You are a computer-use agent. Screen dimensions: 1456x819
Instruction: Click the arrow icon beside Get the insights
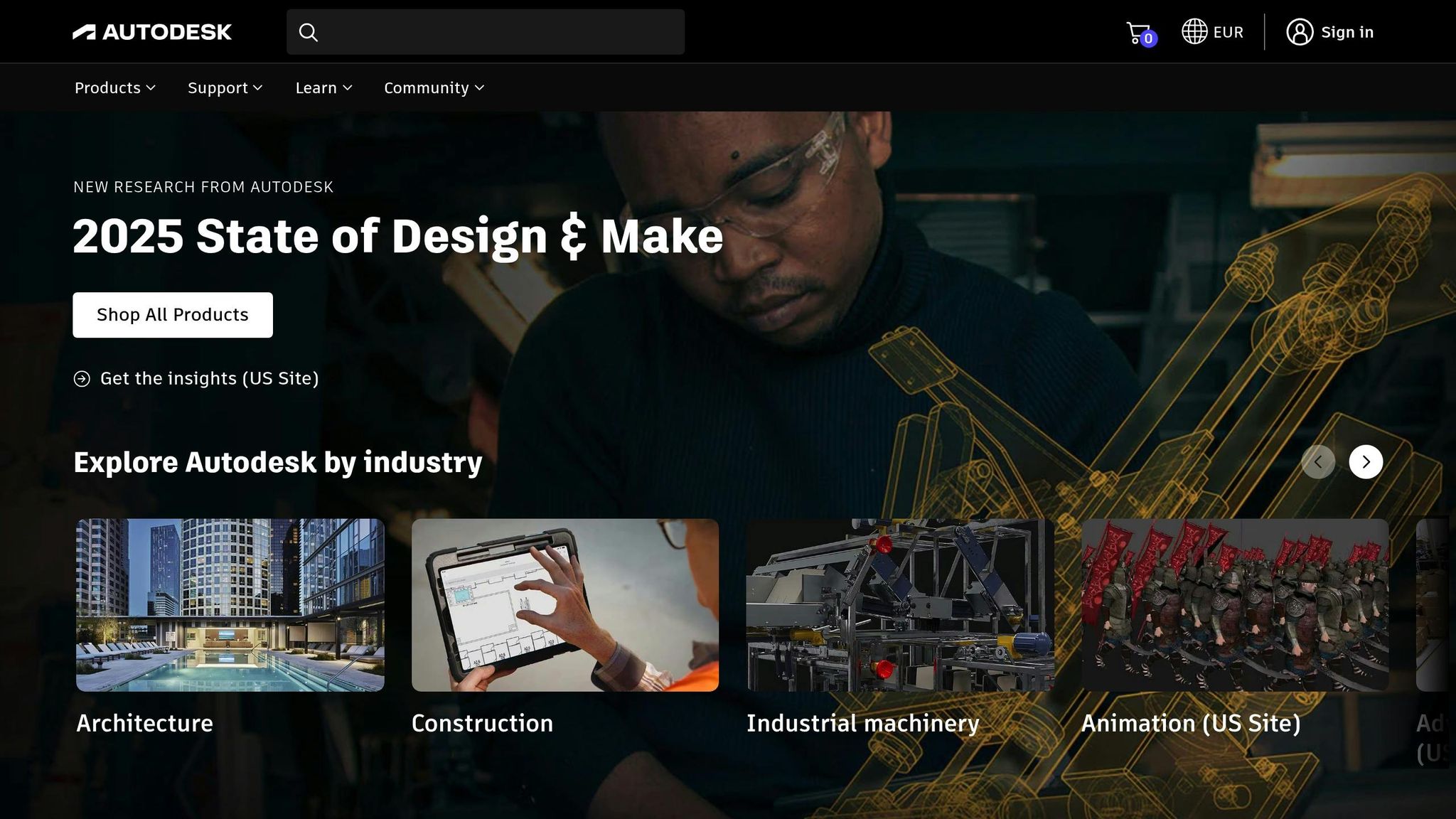(x=82, y=379)
